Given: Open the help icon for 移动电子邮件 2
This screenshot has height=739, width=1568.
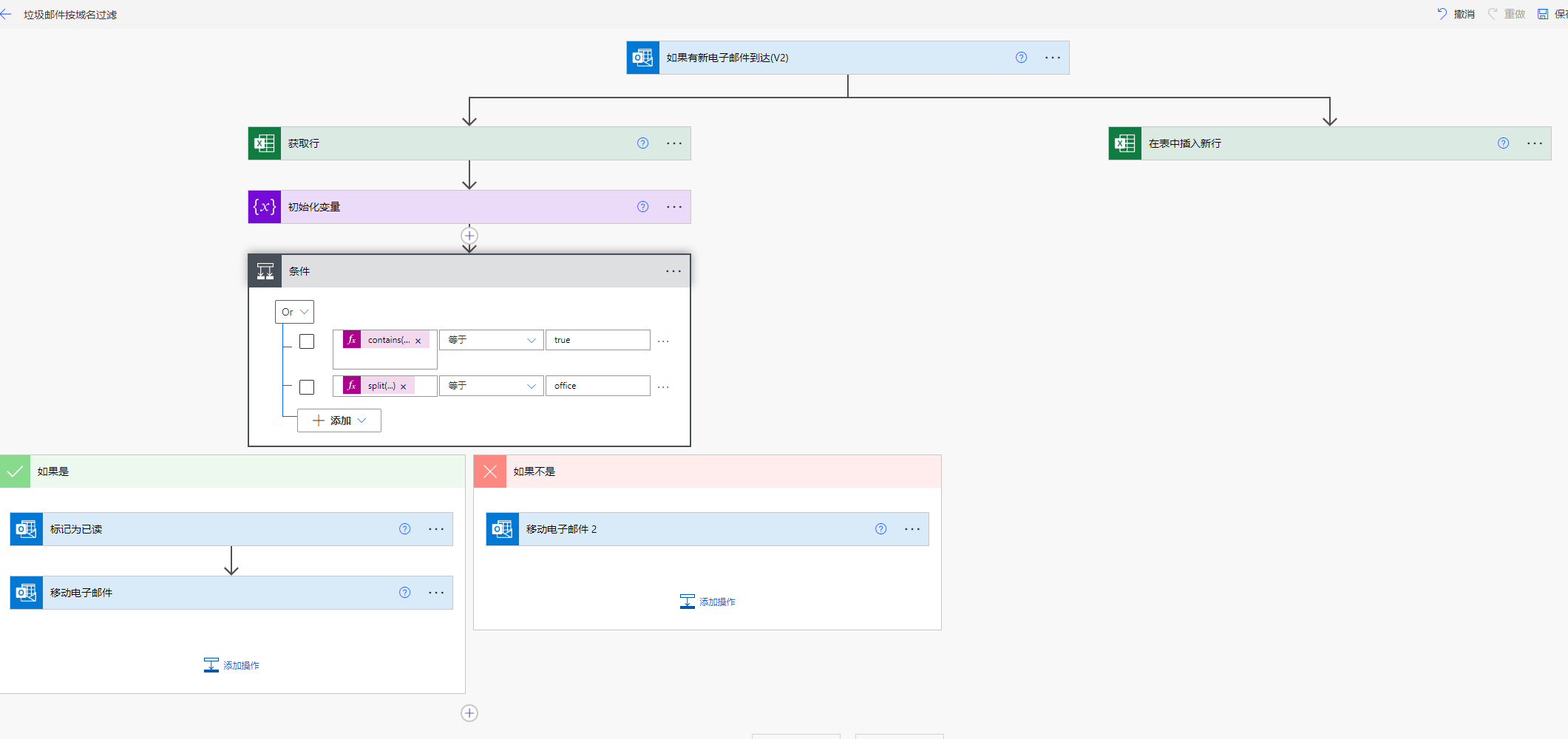Looking at the screenshot, I should tap(880, 529).
